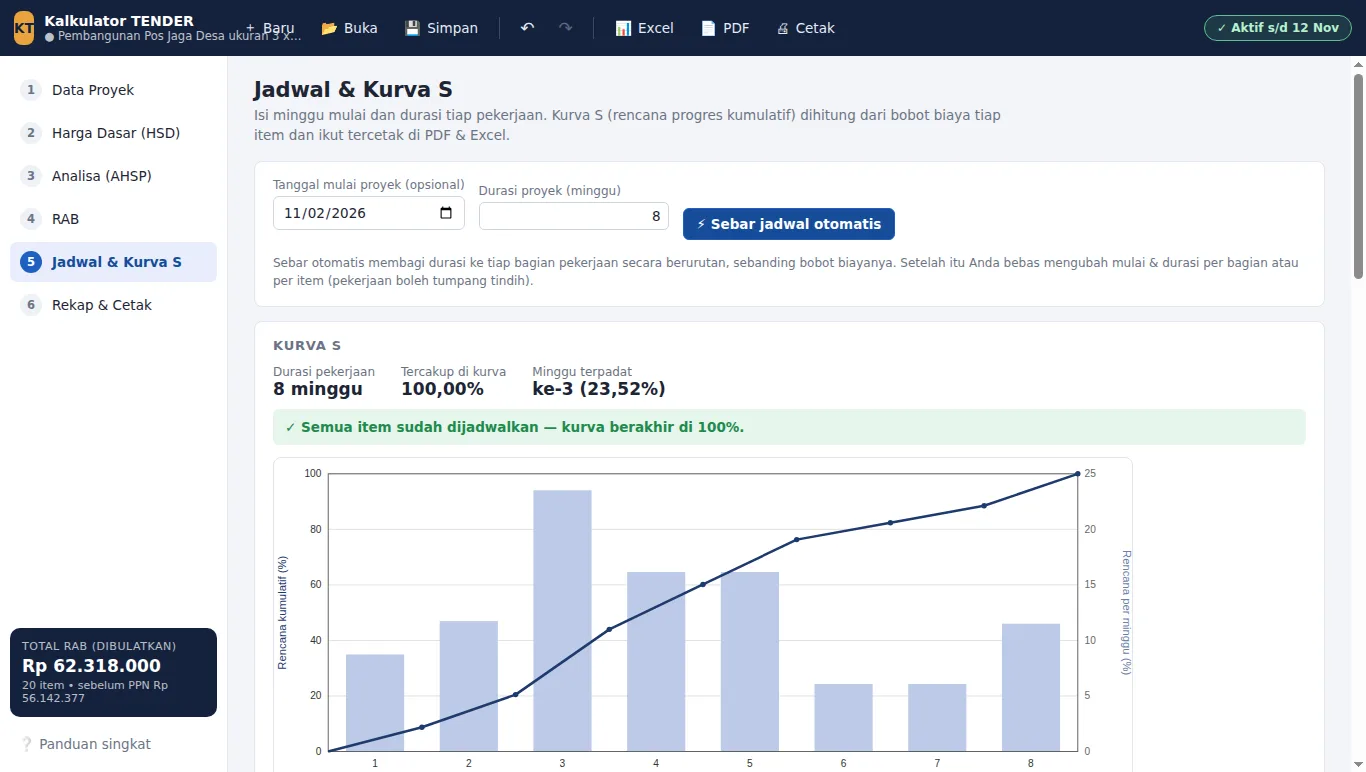Print using the Cetak button
1366x772 pixels.
click(805, 28)
